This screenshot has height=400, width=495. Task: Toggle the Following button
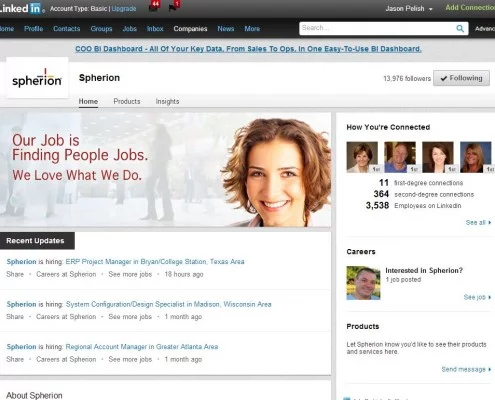pyautogui.click(x=461, y=78)
